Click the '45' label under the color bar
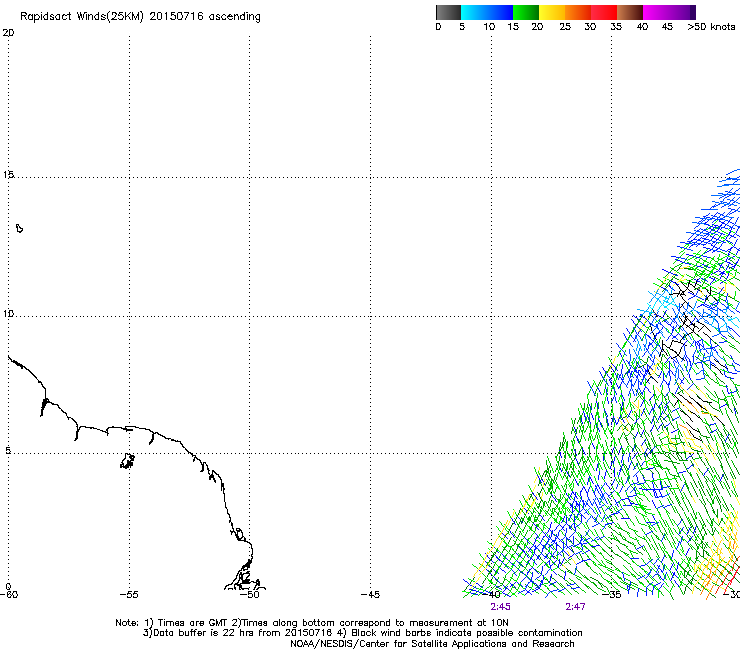The height and width of the screenshot is (650, 740). (x=667, y=27)
